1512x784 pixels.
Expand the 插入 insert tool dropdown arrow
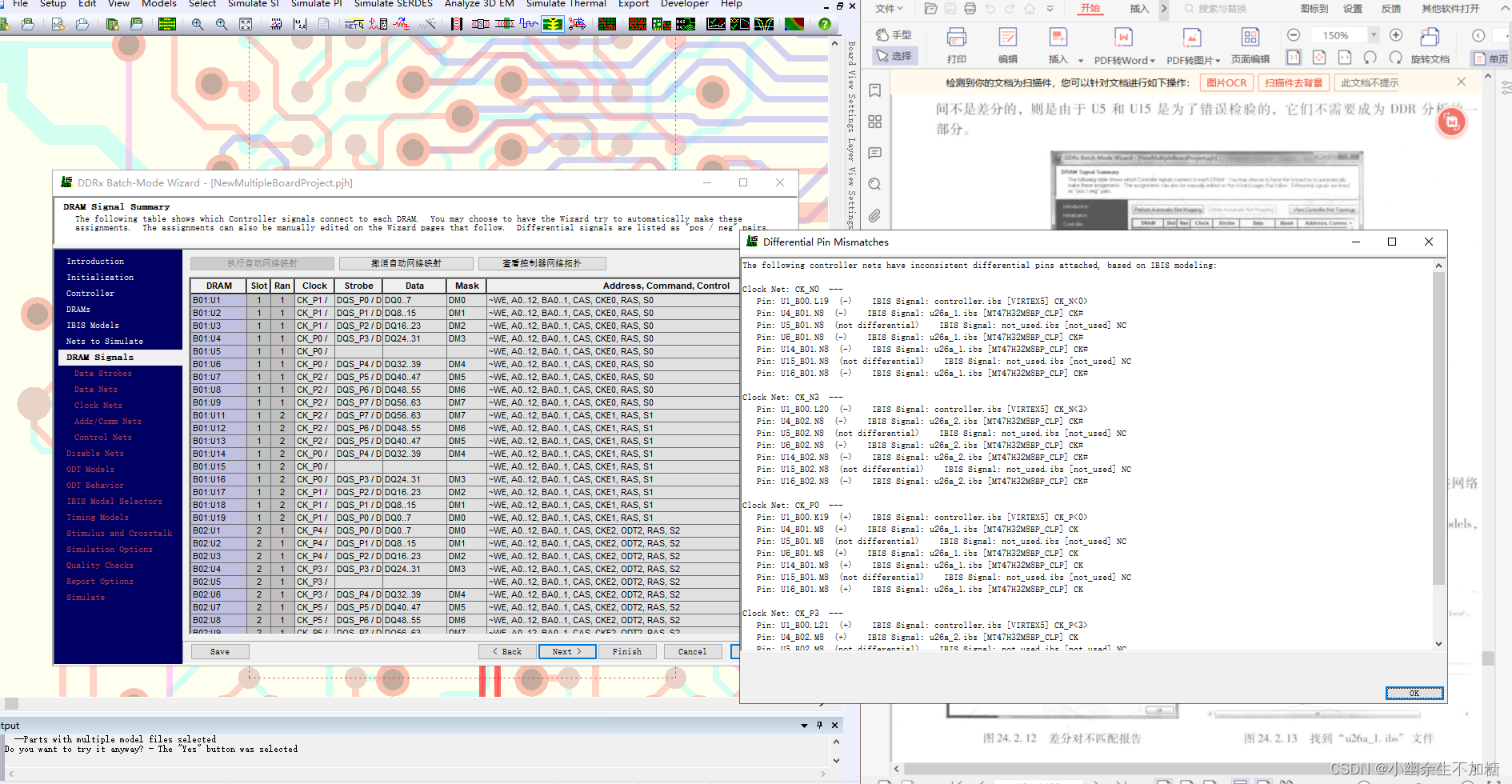click(x=1081, y=60)
